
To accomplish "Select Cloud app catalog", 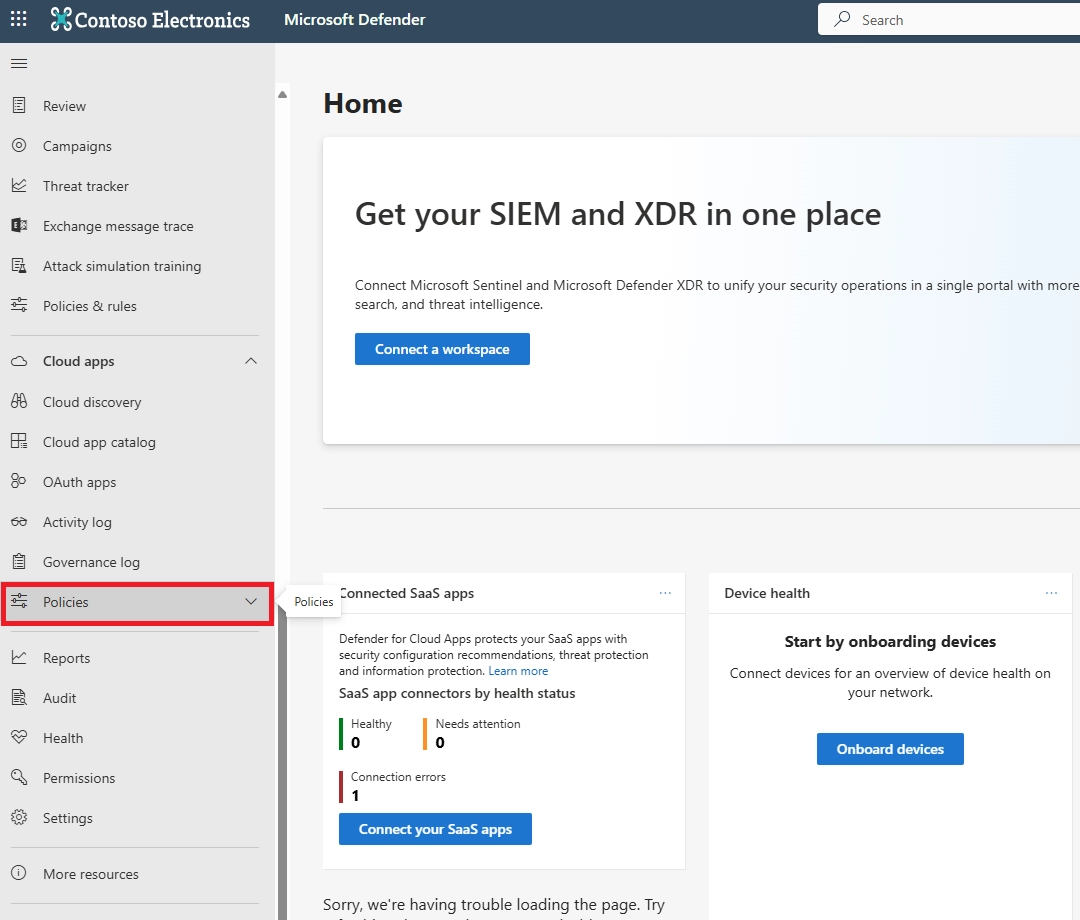I will coord(99,441).
